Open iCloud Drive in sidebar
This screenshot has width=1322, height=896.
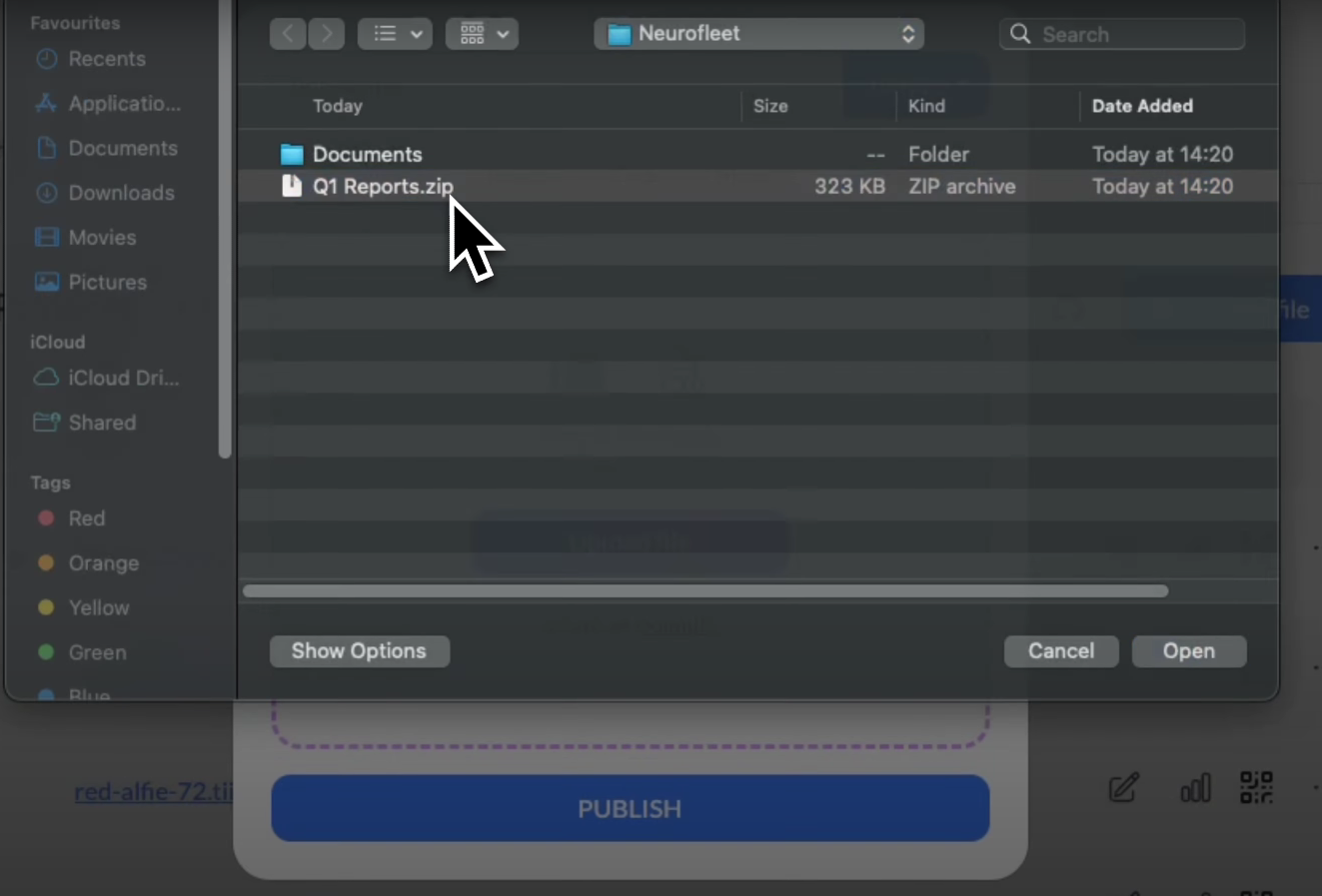(x=123, y=379)
